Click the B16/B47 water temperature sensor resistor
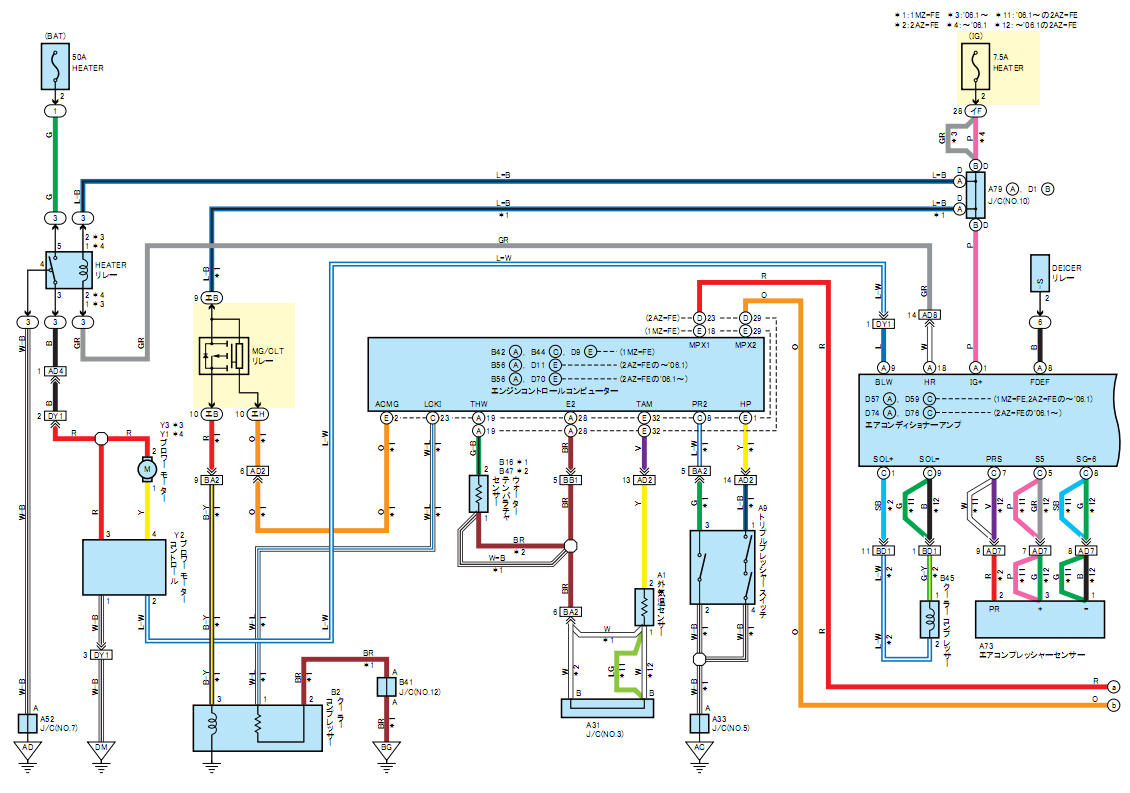This screenshot has width=1130, height=793. [479, 493]
